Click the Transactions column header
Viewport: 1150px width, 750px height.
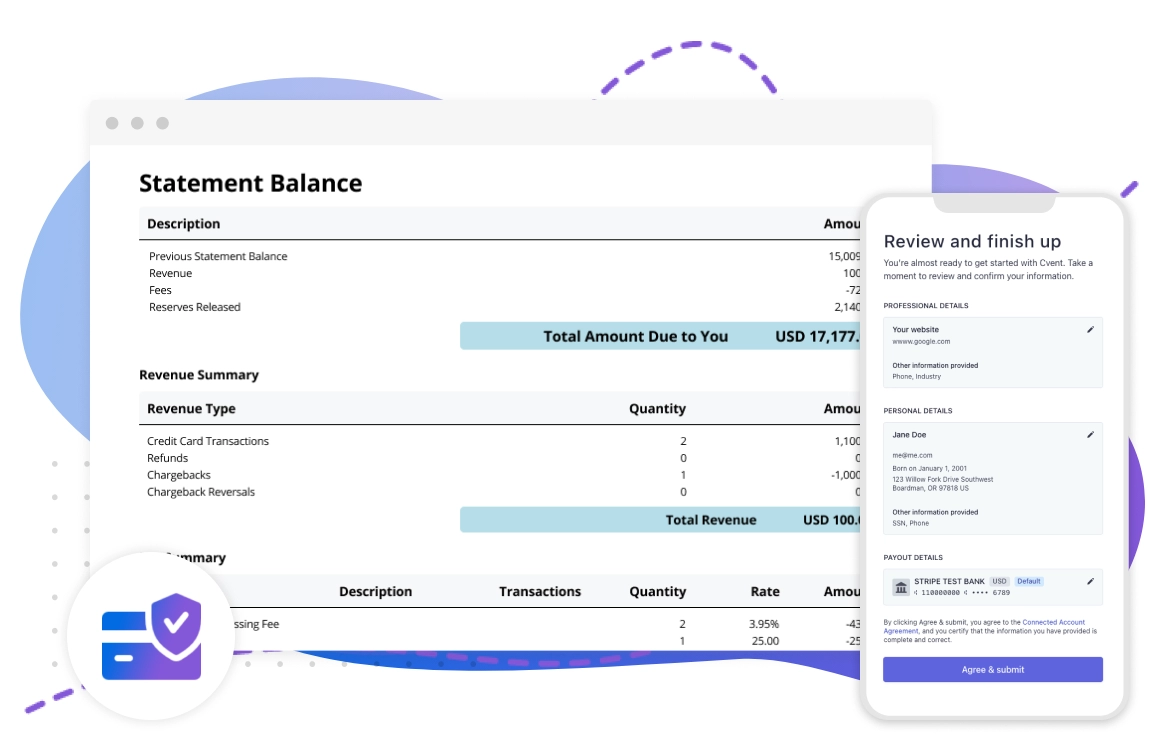(x=540, y=591)
